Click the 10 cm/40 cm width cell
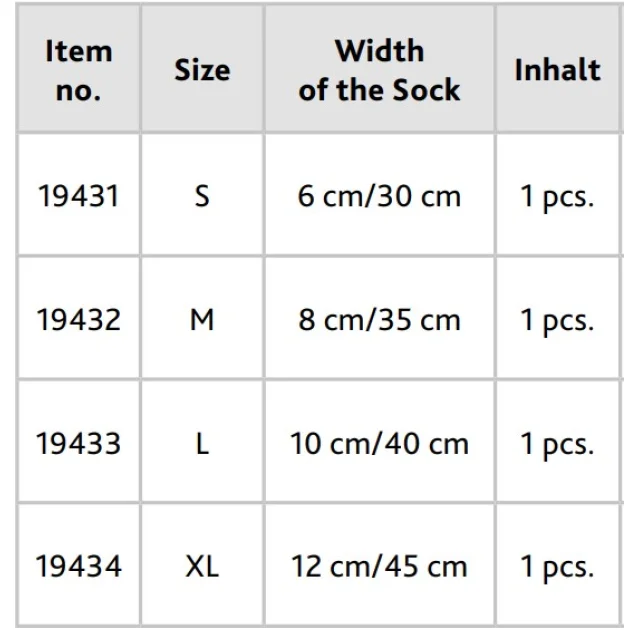Screen dimensions: 640x630 click(379, 444)
